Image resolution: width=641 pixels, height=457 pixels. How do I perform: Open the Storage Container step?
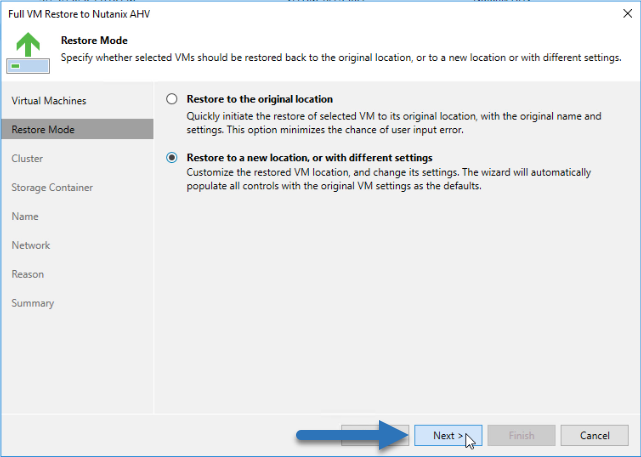click(52, 187)
